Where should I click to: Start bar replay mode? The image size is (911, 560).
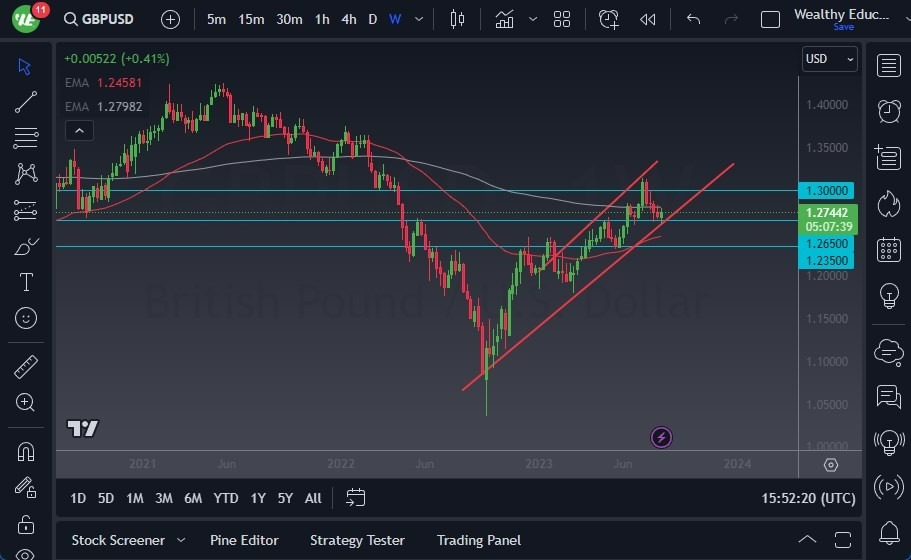tap(648, 19)
